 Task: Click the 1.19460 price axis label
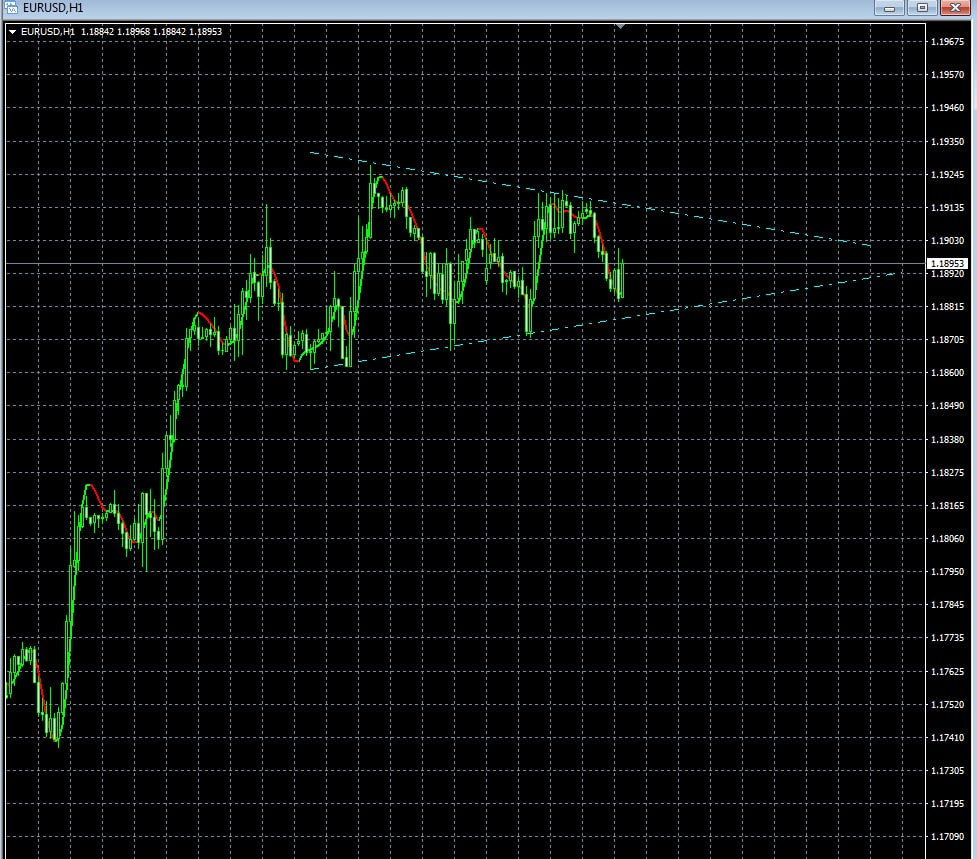coord(947,108)
